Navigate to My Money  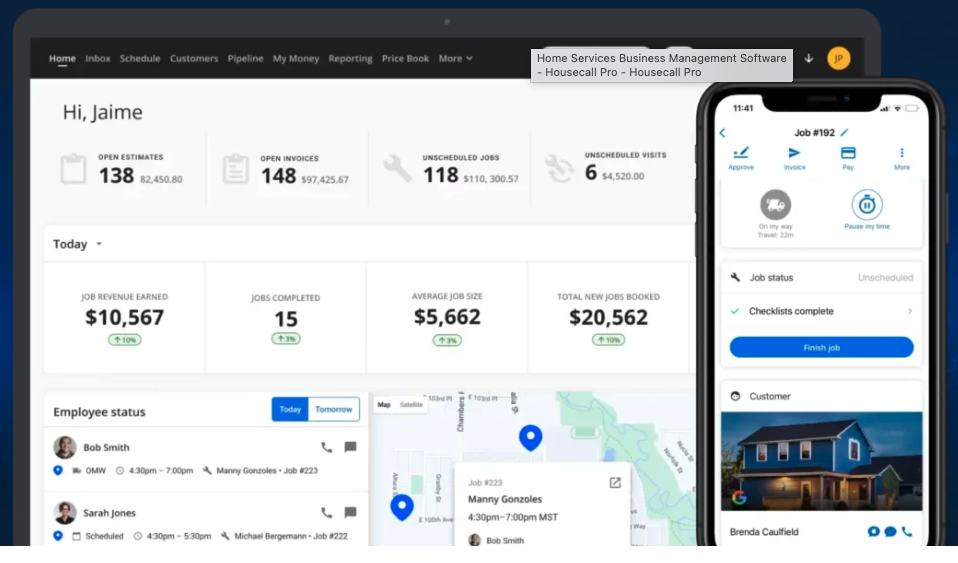click(296, 59)
